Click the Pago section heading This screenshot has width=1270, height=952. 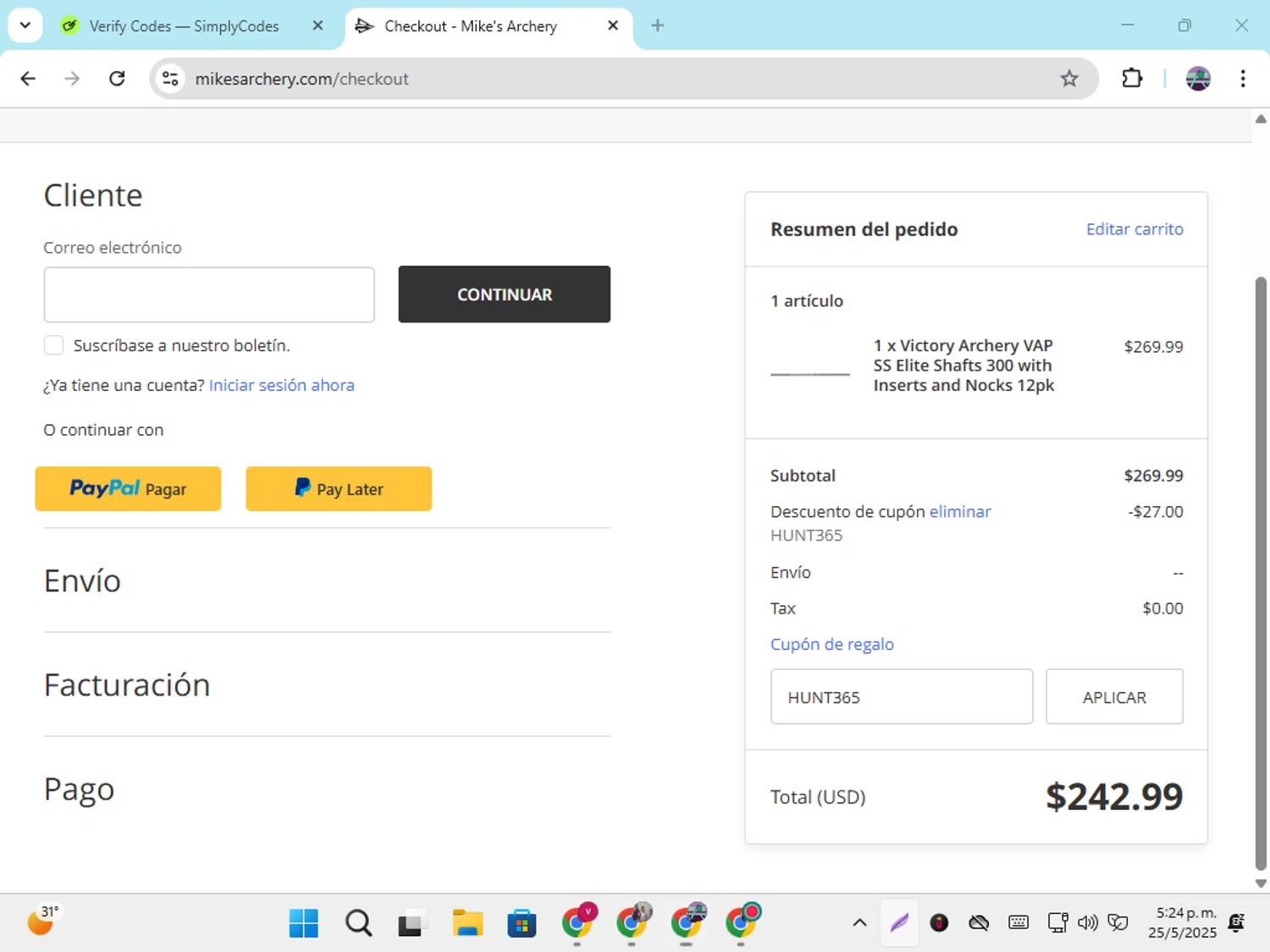tap(79, 790)
